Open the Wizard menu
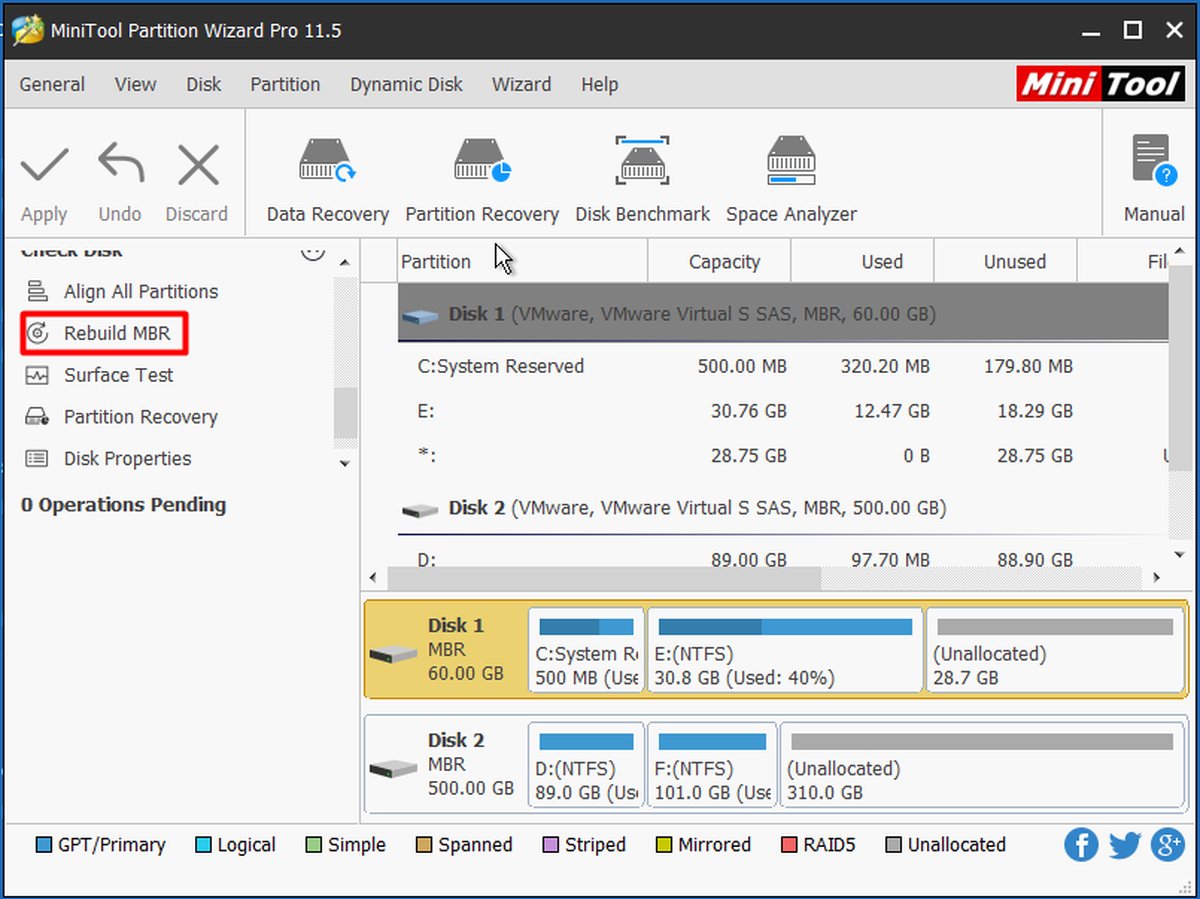Screen dimensions: 1200x899 click(521, 84)
